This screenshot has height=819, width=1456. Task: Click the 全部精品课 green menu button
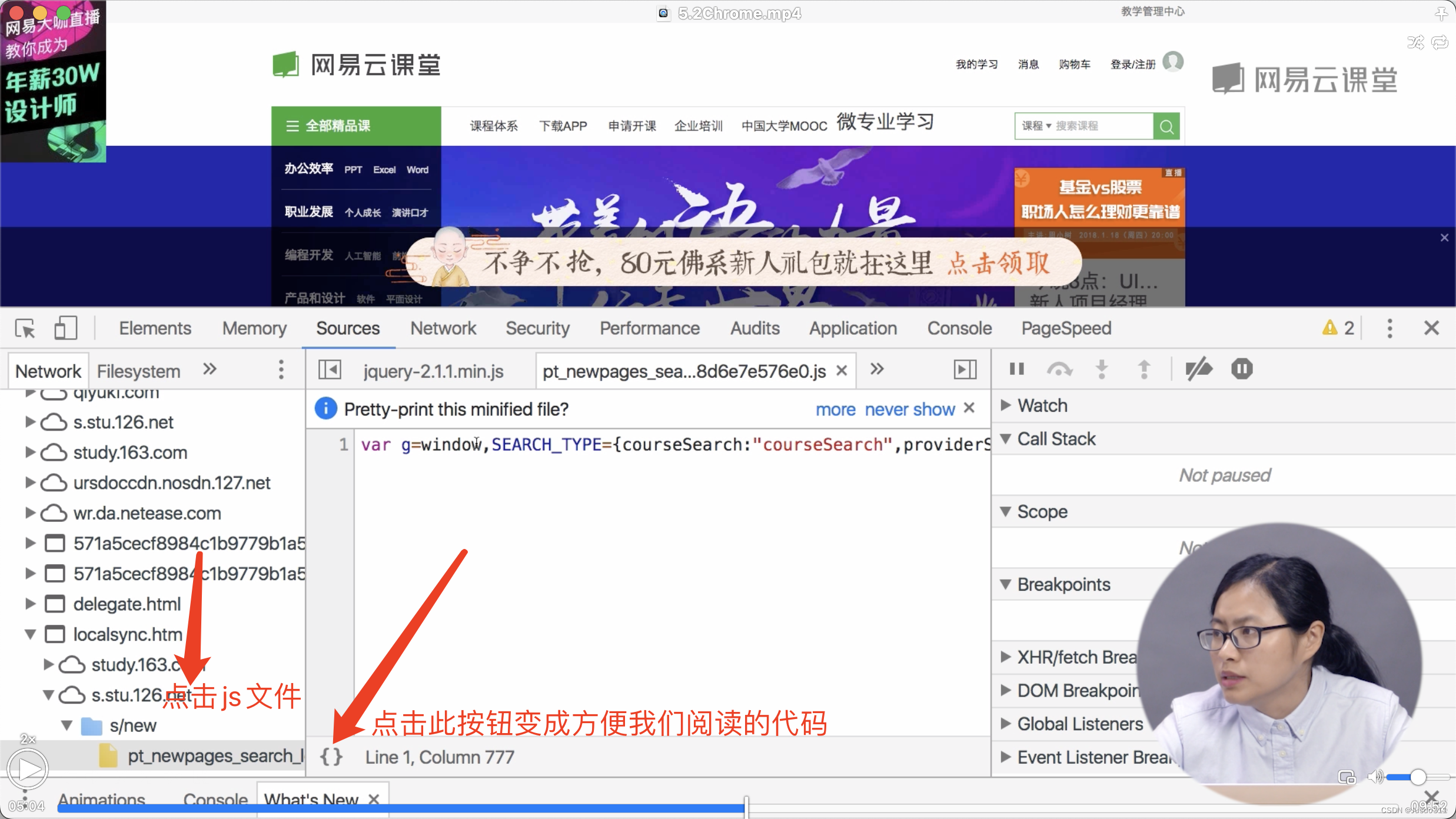pos(356,126)
